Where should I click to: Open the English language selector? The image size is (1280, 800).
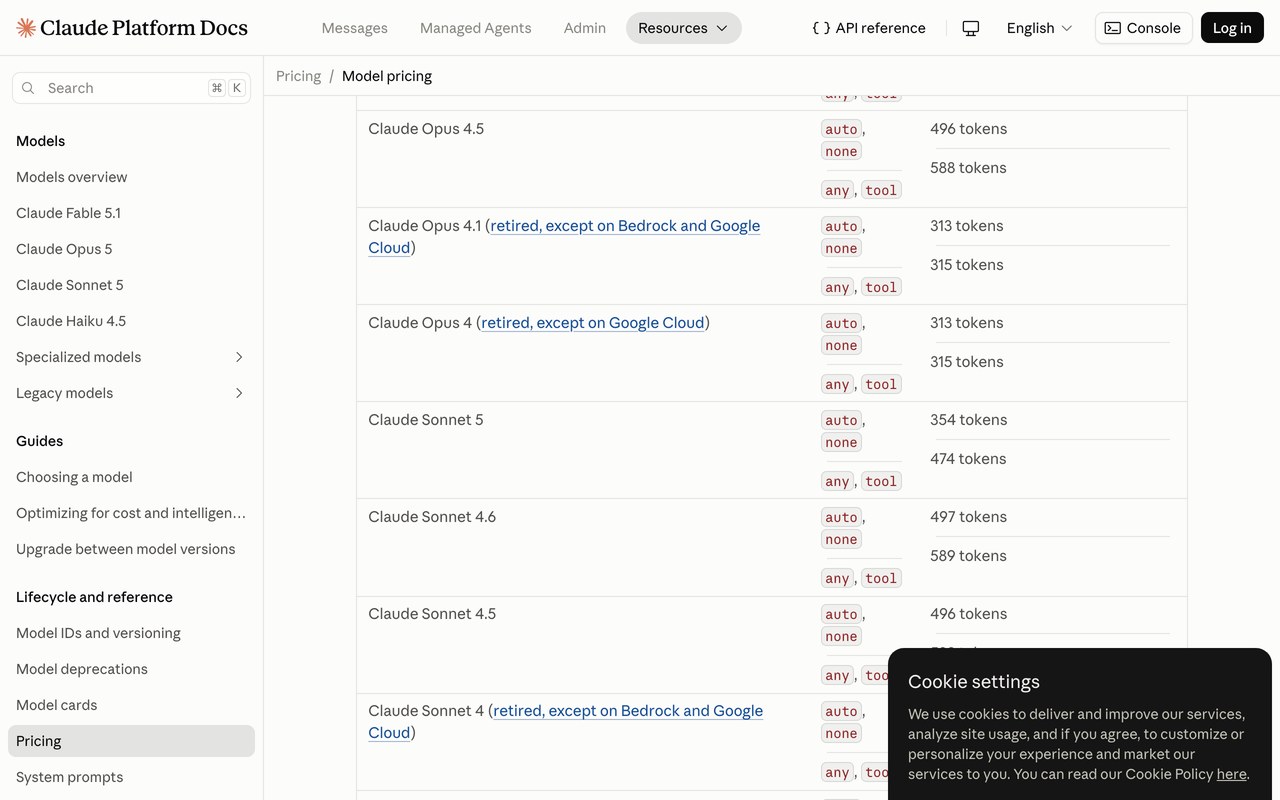[1039, 28]
